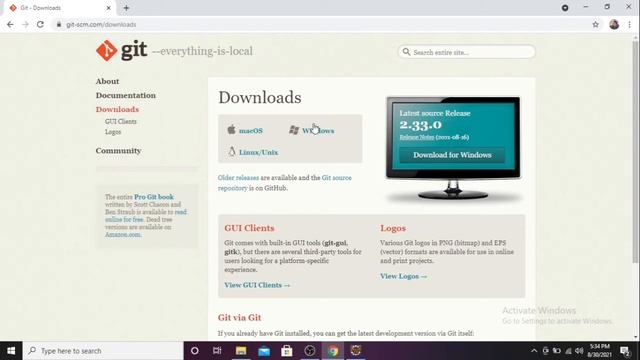Open the About section

pos(107,81)
